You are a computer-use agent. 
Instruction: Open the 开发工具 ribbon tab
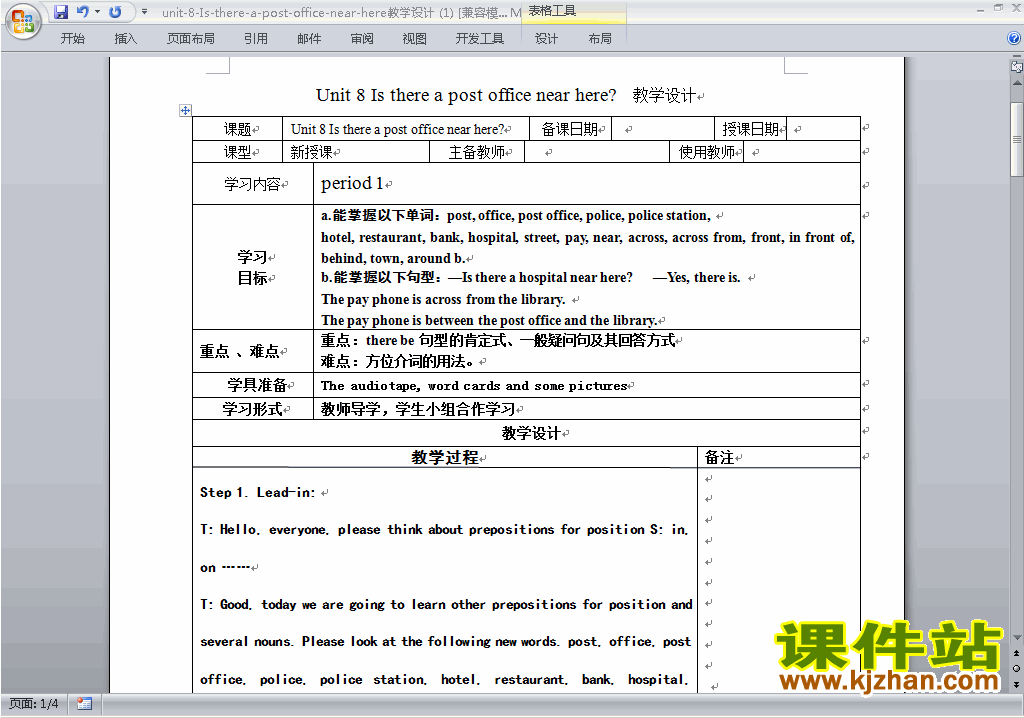[480, 39]
